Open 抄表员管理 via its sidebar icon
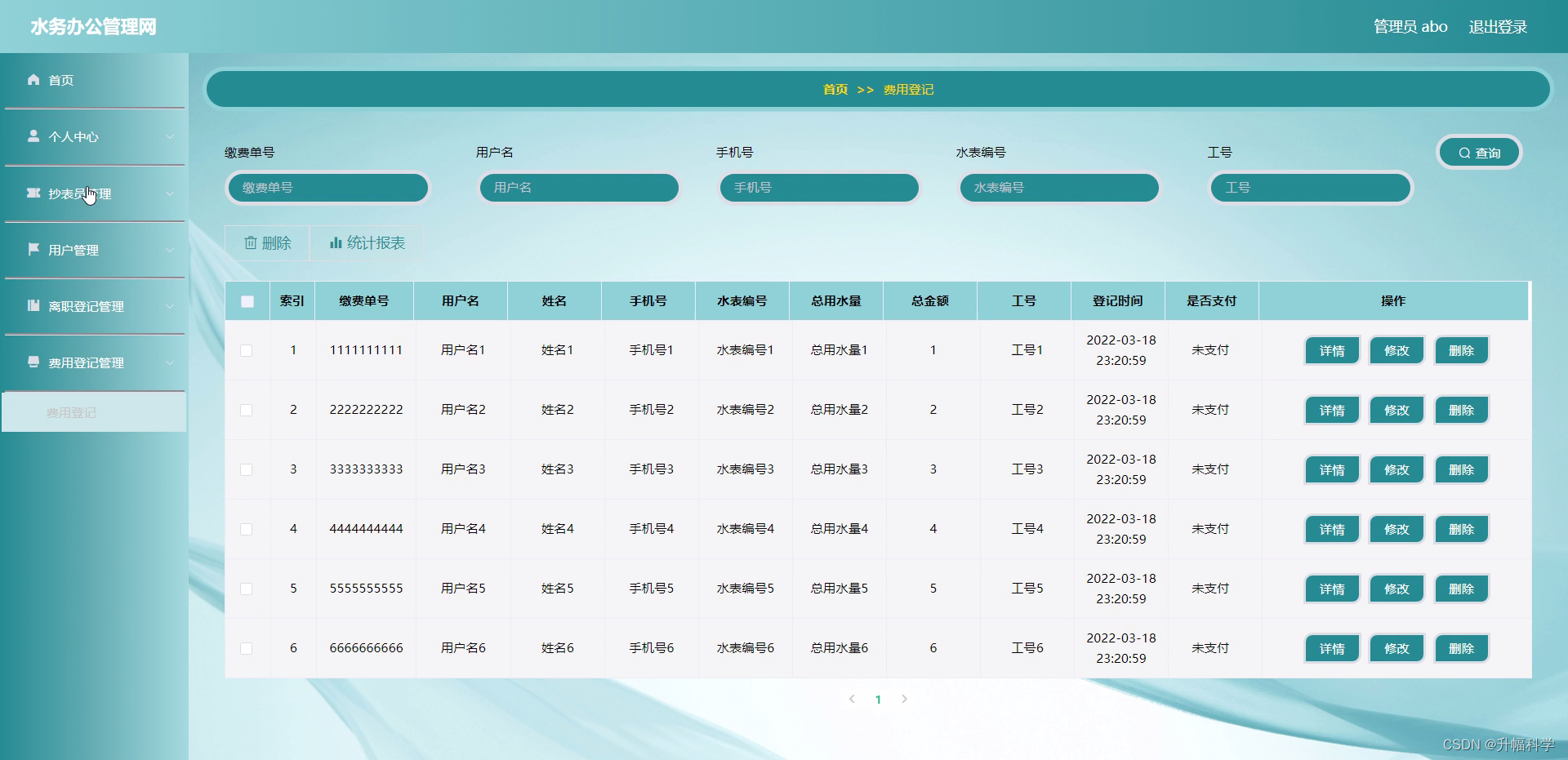Image resolution: width=1568 pixels, height=760 pixels. [x=33, y=193]
